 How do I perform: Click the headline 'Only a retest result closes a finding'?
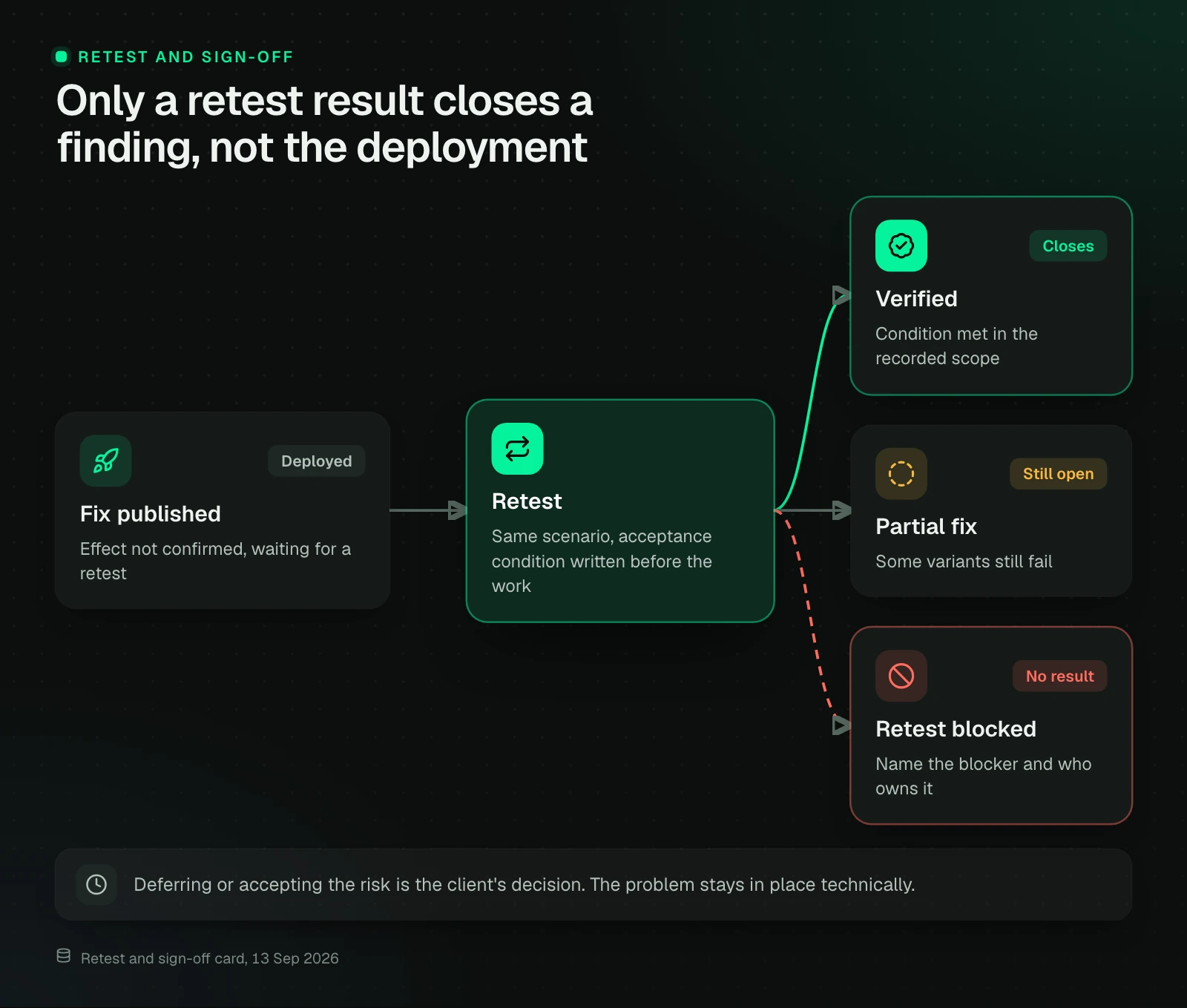[324, 123]
